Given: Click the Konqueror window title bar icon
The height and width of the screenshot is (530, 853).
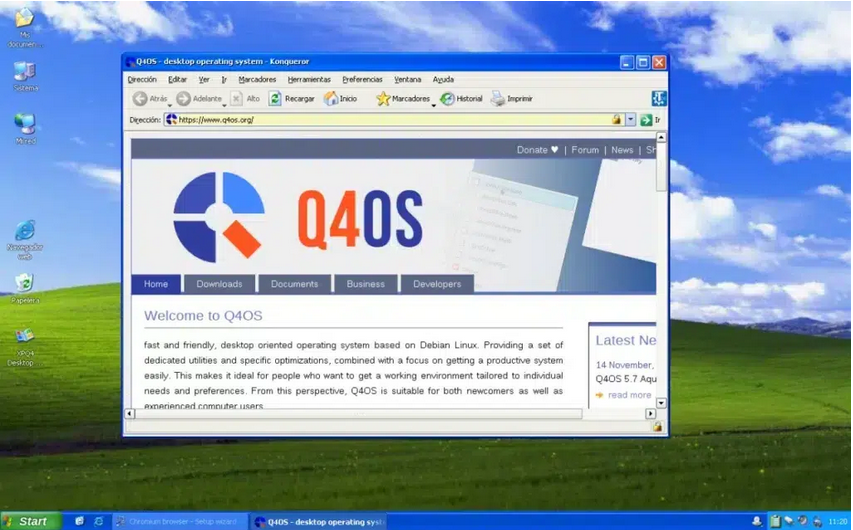Looking at the screenshot, I should [x=130, y=61].
